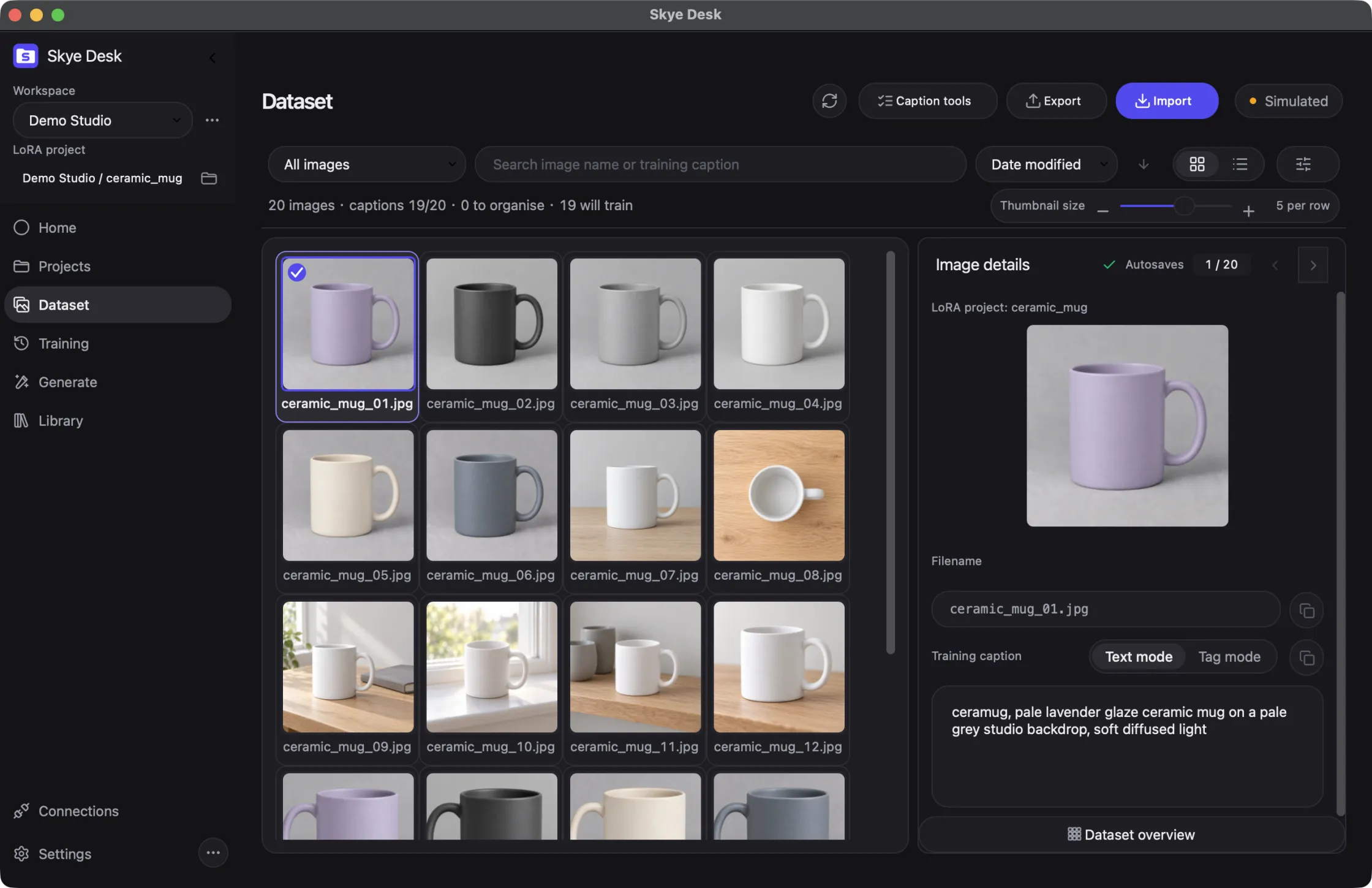
Task: Open workspace options ellipsis next to Demo Studio
Action: point(212,120)
